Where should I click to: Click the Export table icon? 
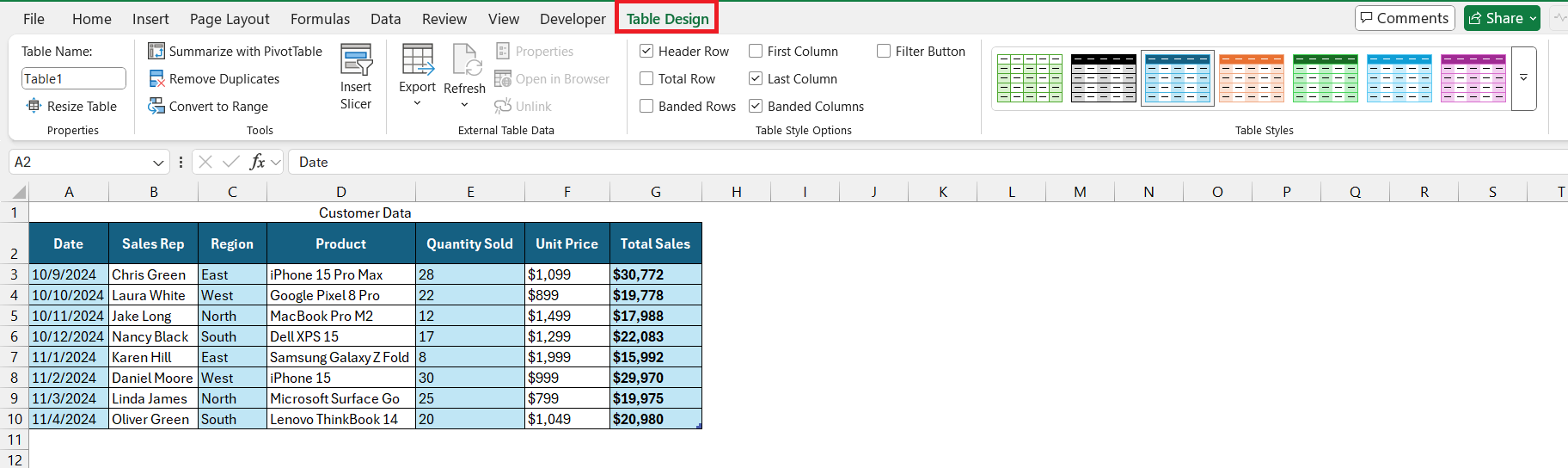[418, 59]
